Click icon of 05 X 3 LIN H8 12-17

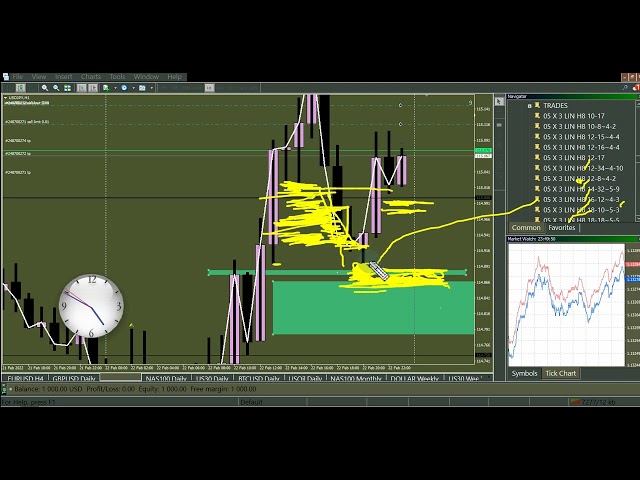(x=535, y=158)
